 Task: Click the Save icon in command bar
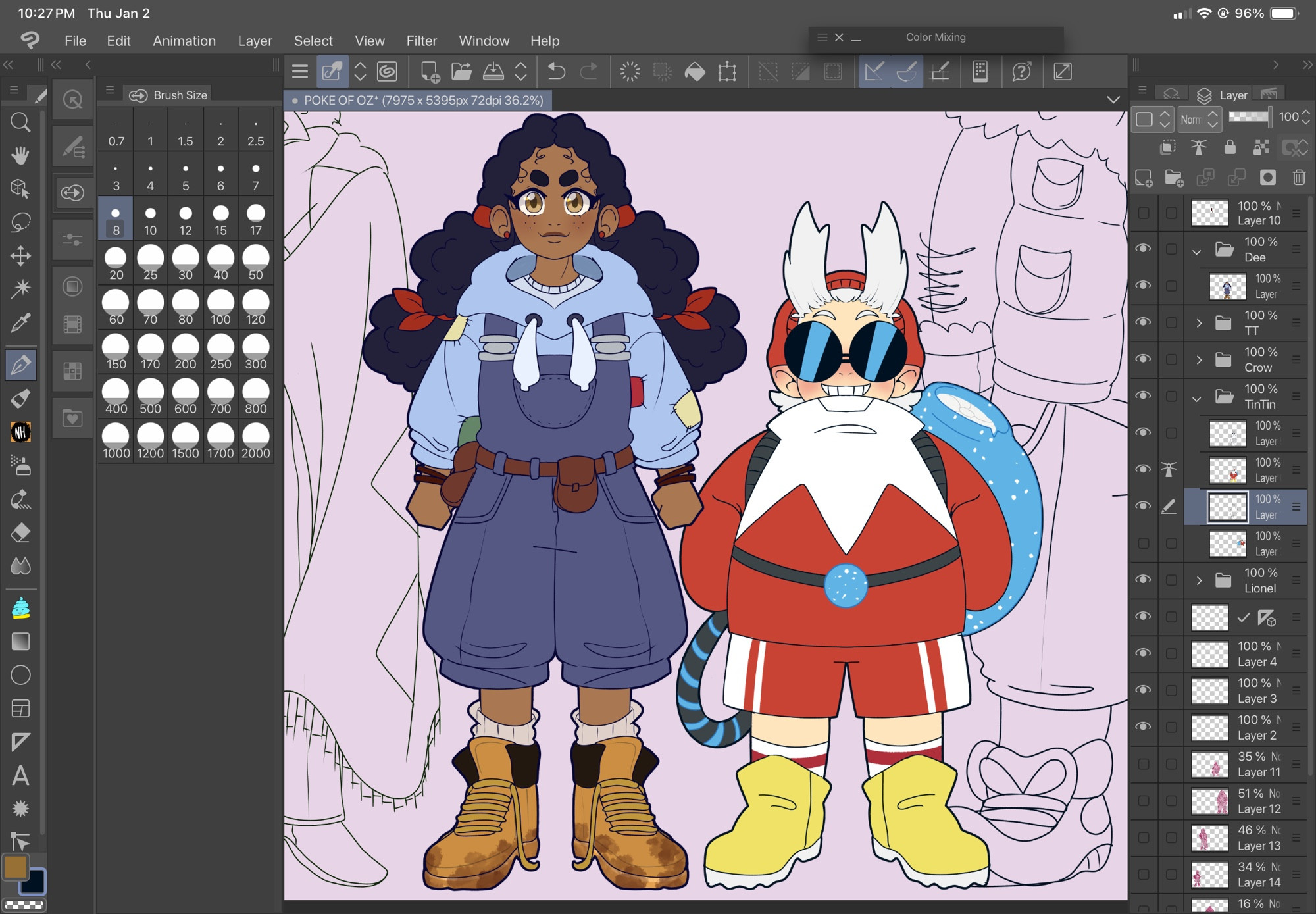[493, 71]
